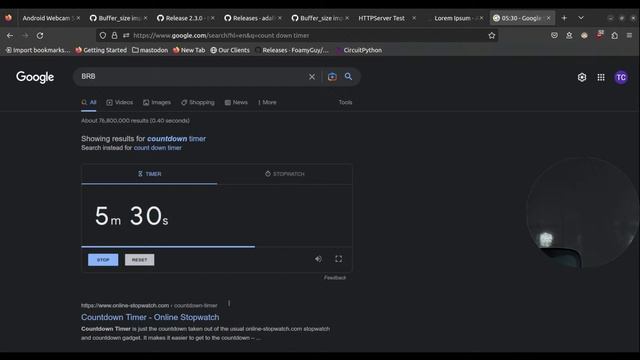Click the Save to Pocket icon
Screen dimensions: 640x360
[x=554, y=36]
